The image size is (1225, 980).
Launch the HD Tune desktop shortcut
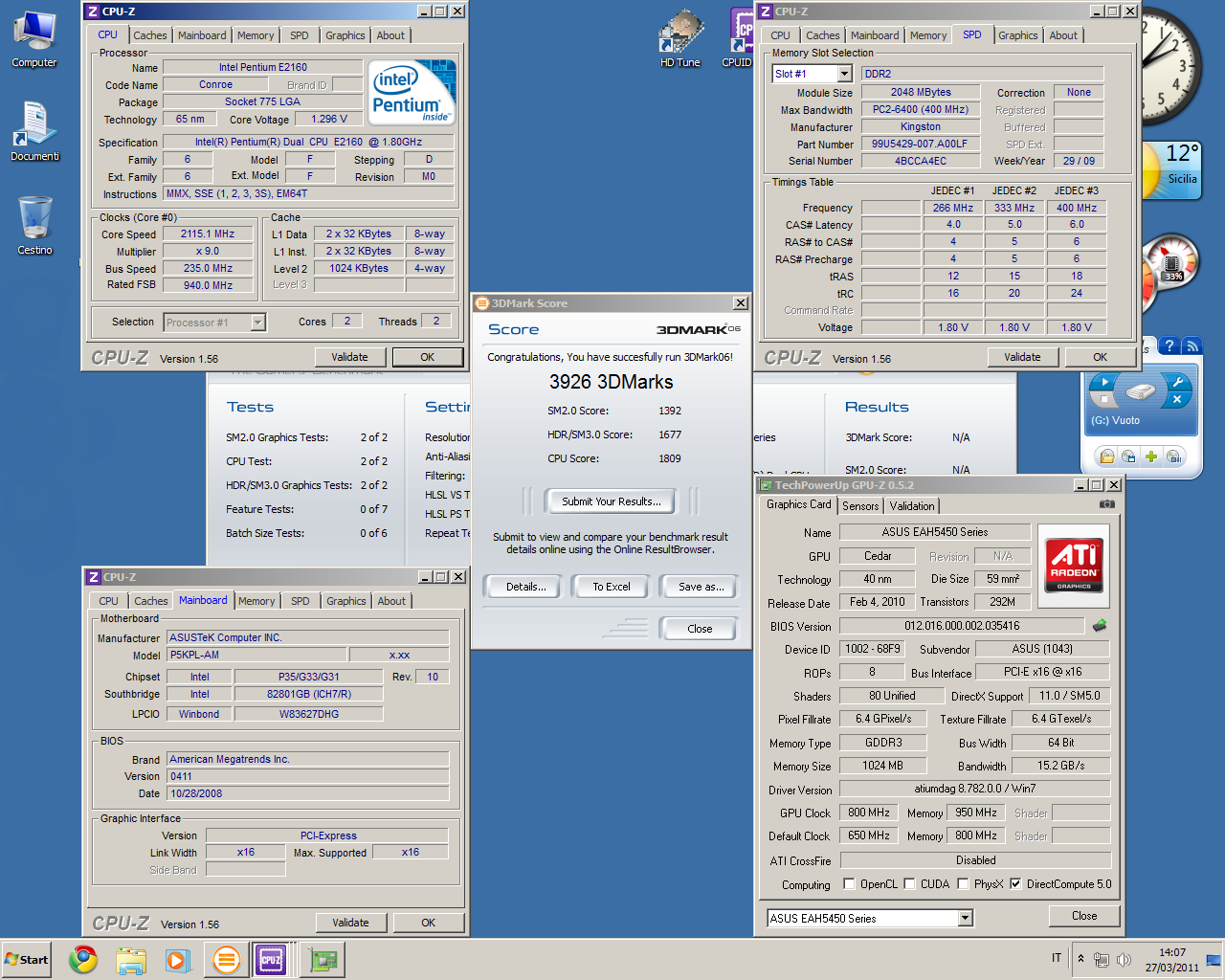pyautogui.click(x=680, y=38)
